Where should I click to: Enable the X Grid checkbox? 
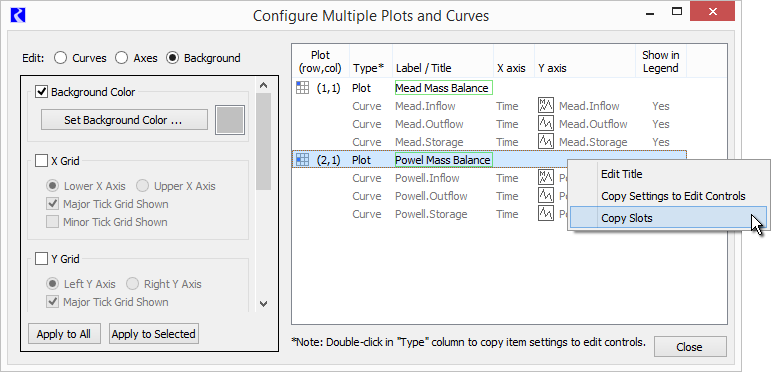[41, 161]
